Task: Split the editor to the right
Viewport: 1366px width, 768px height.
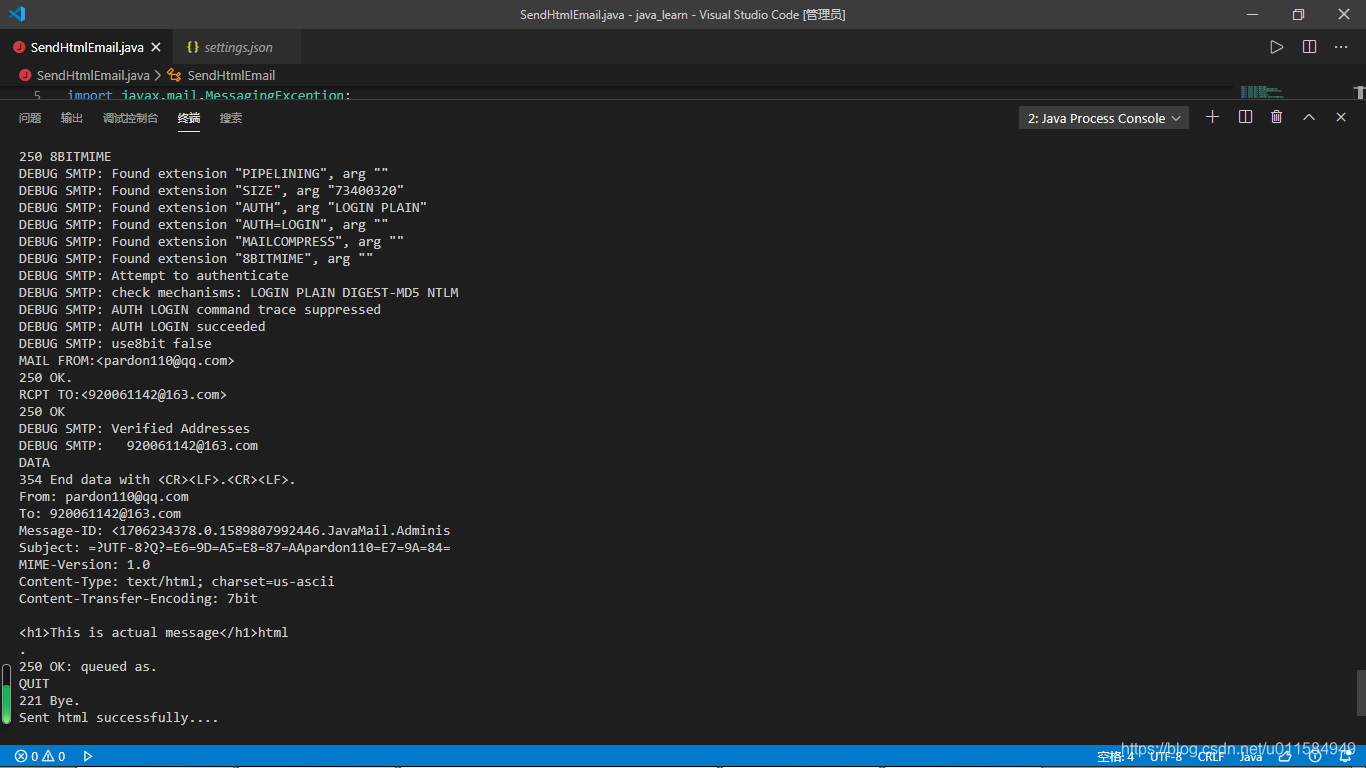Action: [1310, 47]
